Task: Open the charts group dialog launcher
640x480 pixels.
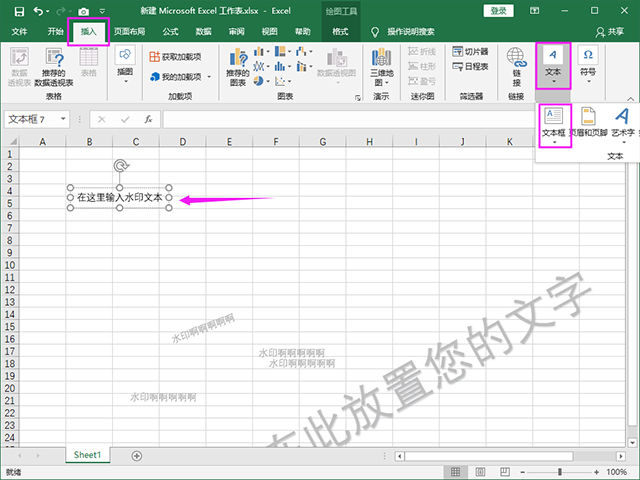Action: 358,98
